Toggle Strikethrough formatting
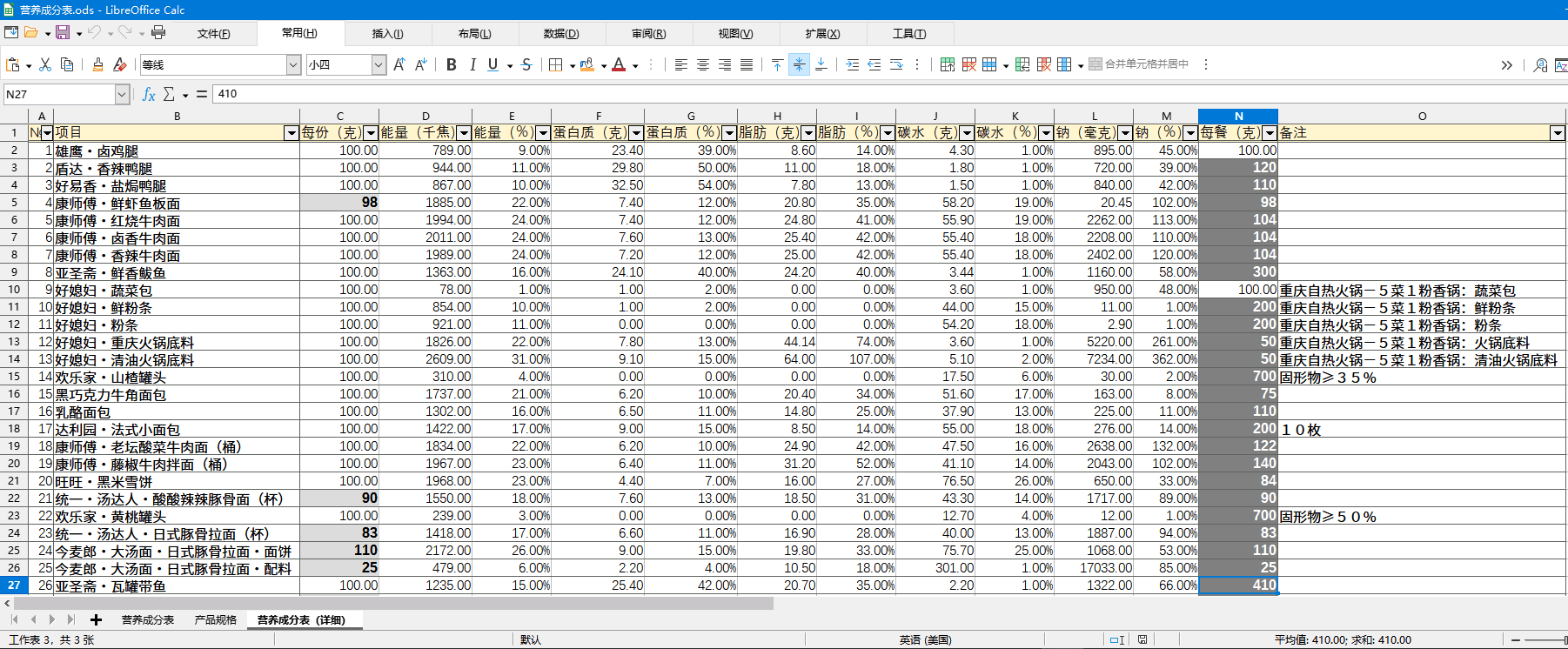This screenshot has width=1568, height=649. [526, 64]
